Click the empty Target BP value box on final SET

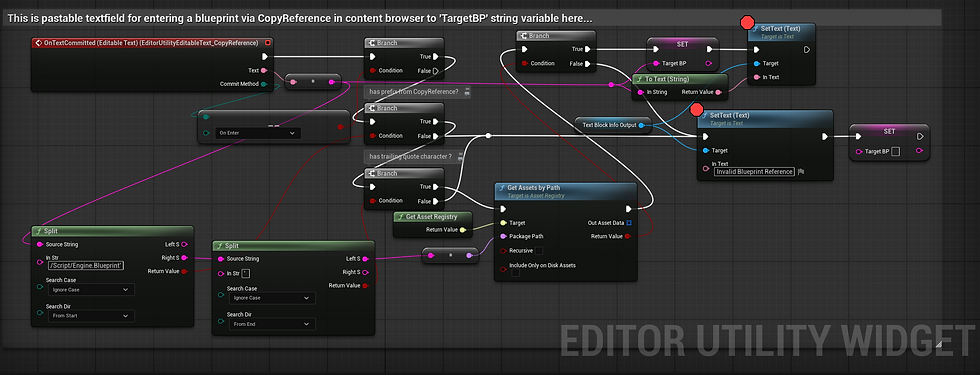tap(896, 151)
